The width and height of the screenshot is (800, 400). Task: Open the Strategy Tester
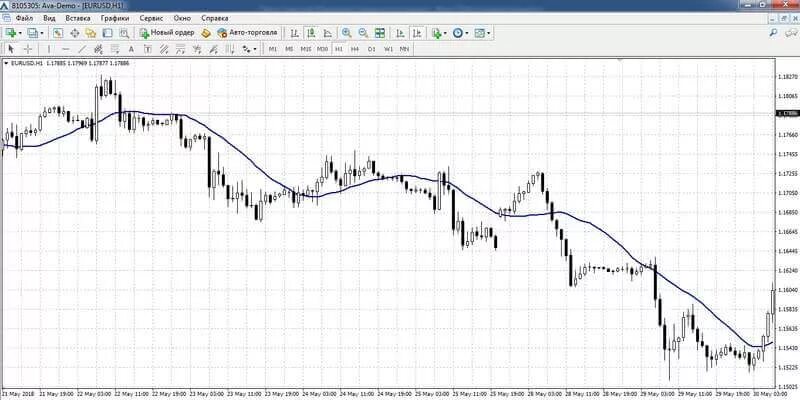tap(124, 33)
